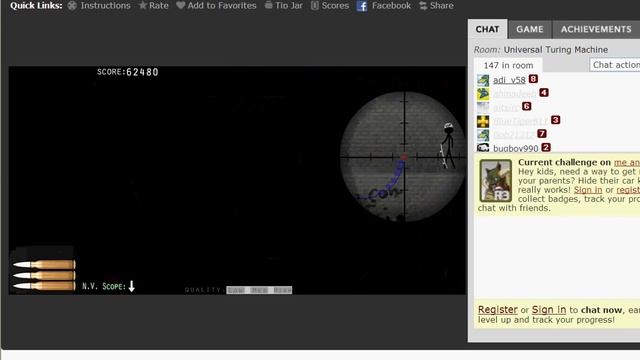Select the first (Low) quality option

pyautogui.click(x=236, y=290)
